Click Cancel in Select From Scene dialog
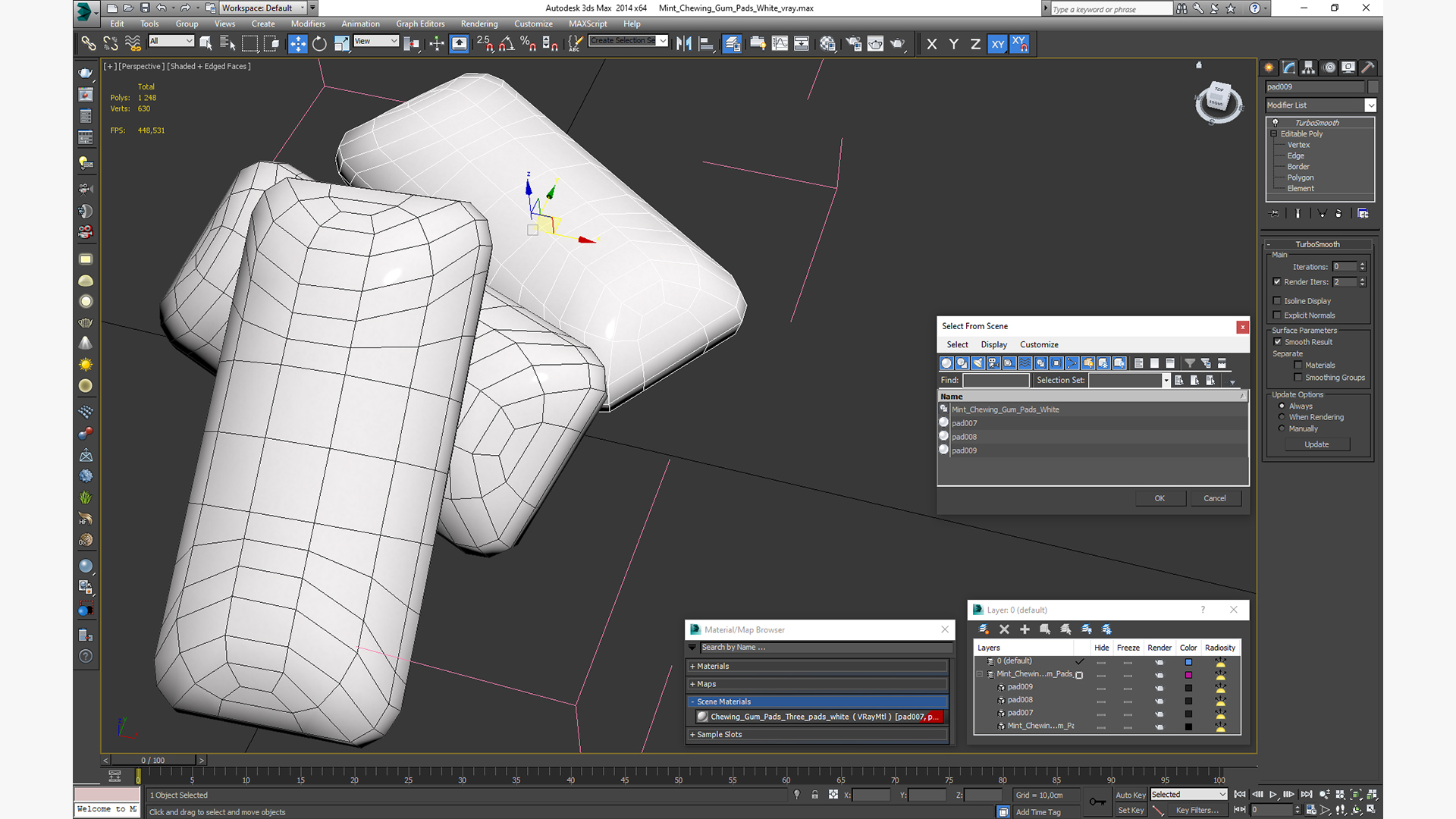Image resolution: width=1456 pixels, height=819 pixels. click(1215, 499)
